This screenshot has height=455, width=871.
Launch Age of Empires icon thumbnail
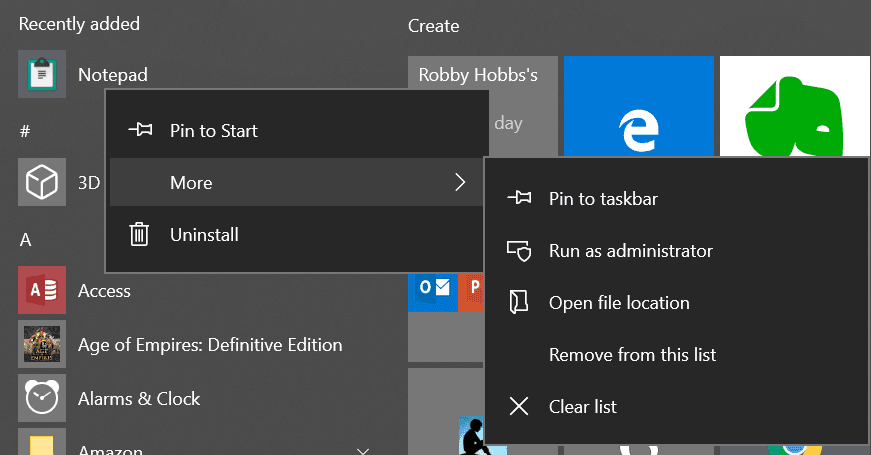pos(42,344)
